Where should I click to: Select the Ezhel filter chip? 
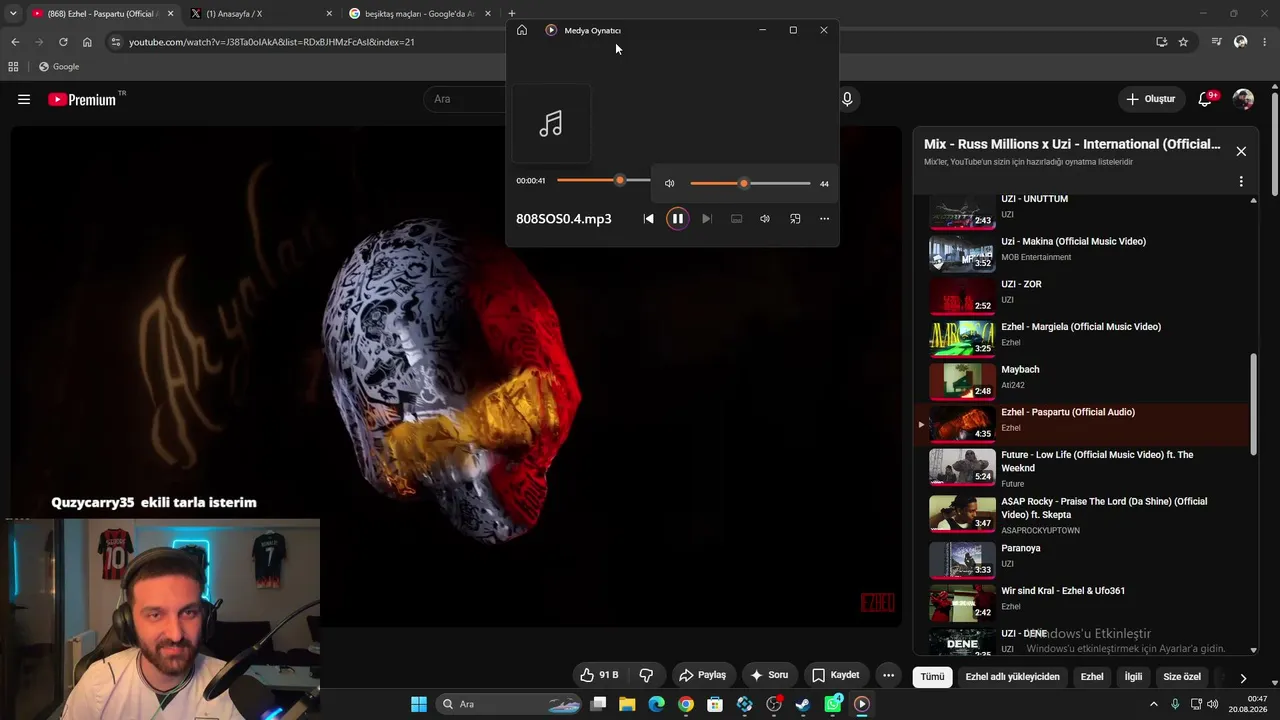click(x=1092, y=677)
